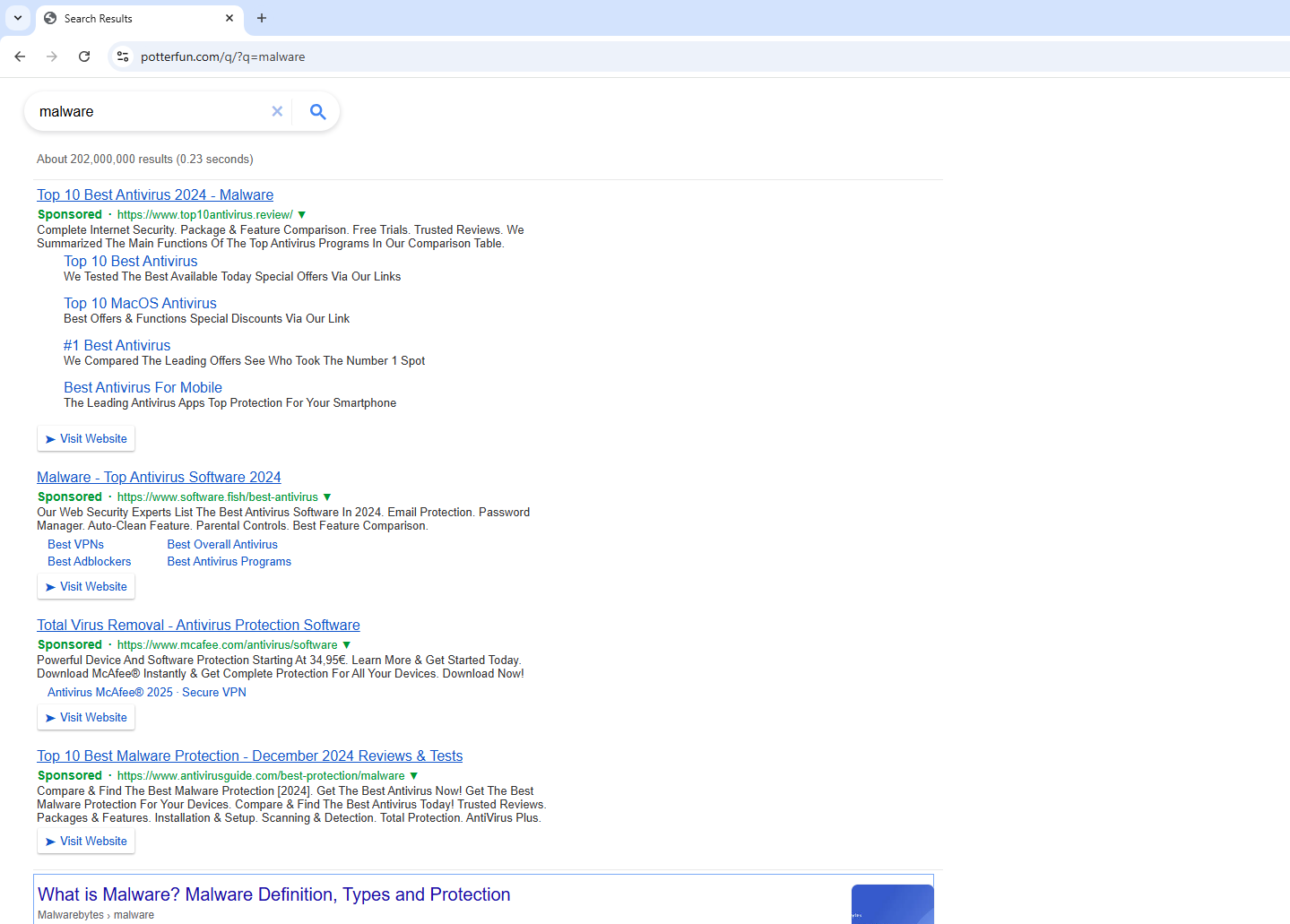Open Top 10 Best Antivirus sitelink
The height and width of the screenshot is (924, 1290).
click(131, 261)
